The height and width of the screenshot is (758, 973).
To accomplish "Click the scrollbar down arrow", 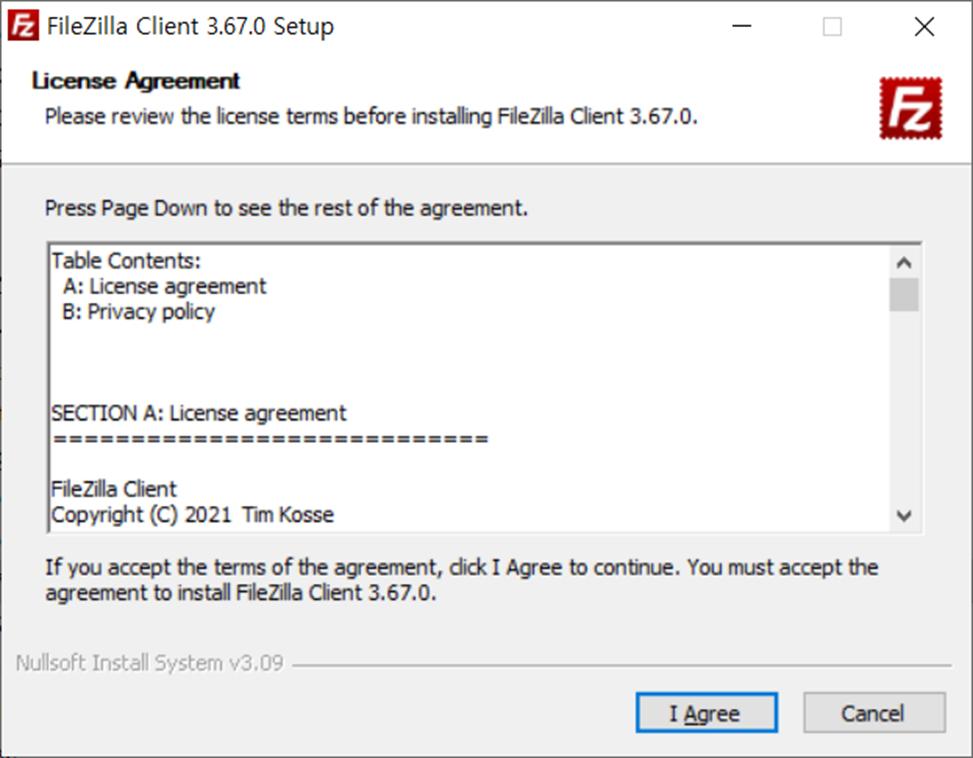I will coord(904,516).
